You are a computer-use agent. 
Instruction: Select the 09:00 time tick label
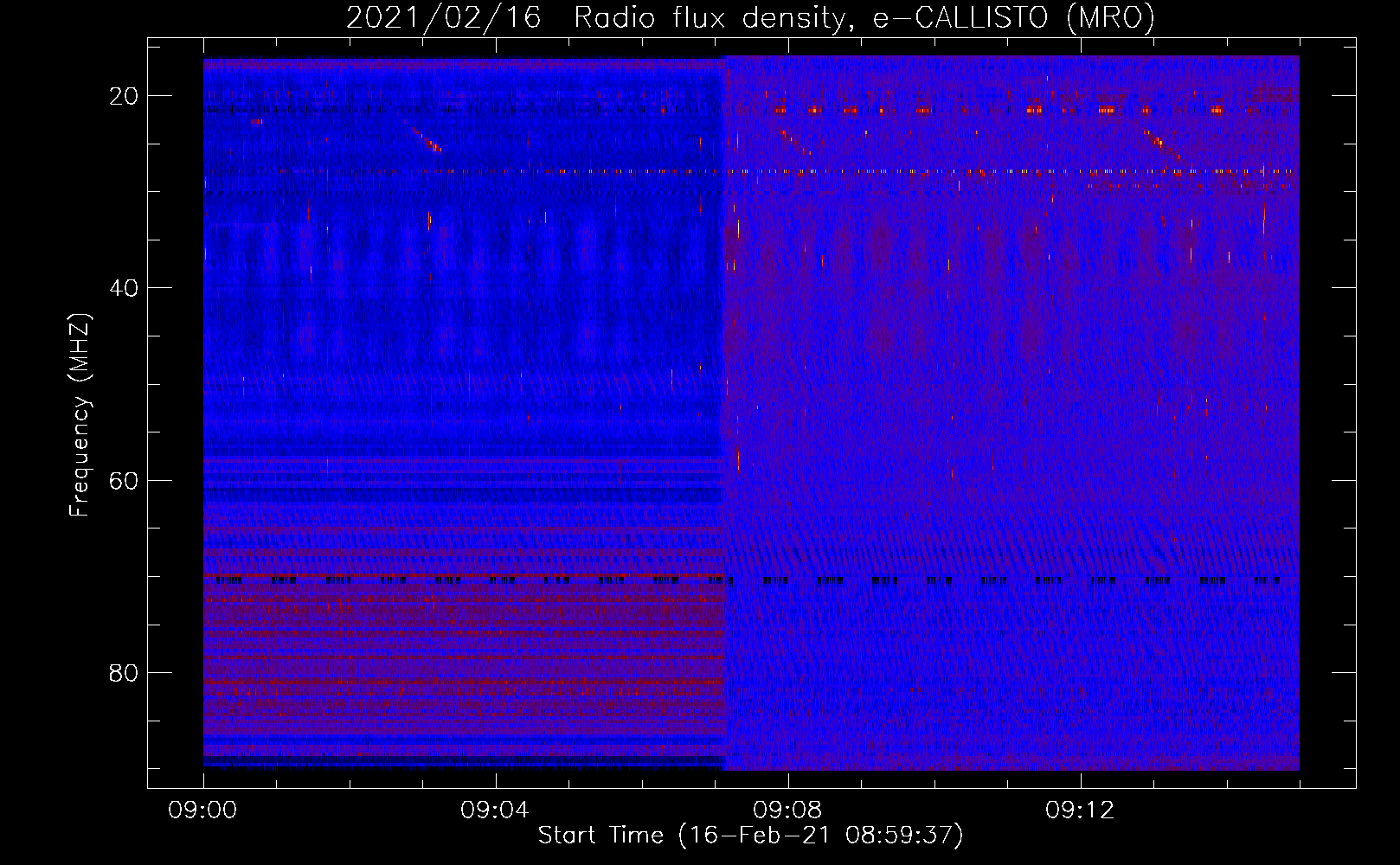[x=203, y=811]
